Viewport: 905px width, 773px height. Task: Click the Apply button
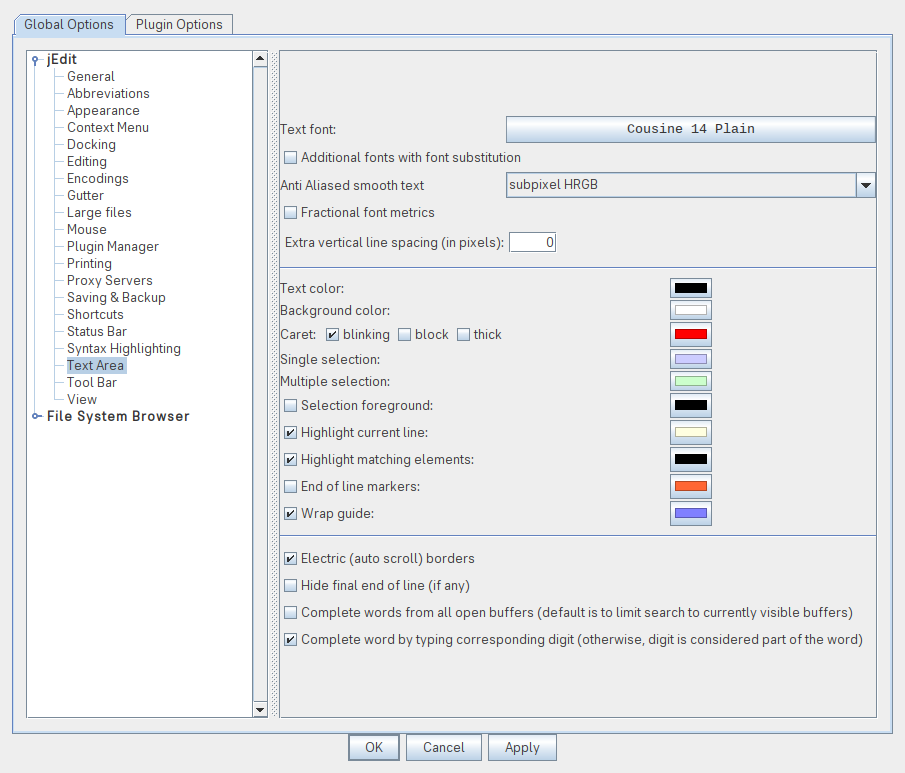coord(522,748)
